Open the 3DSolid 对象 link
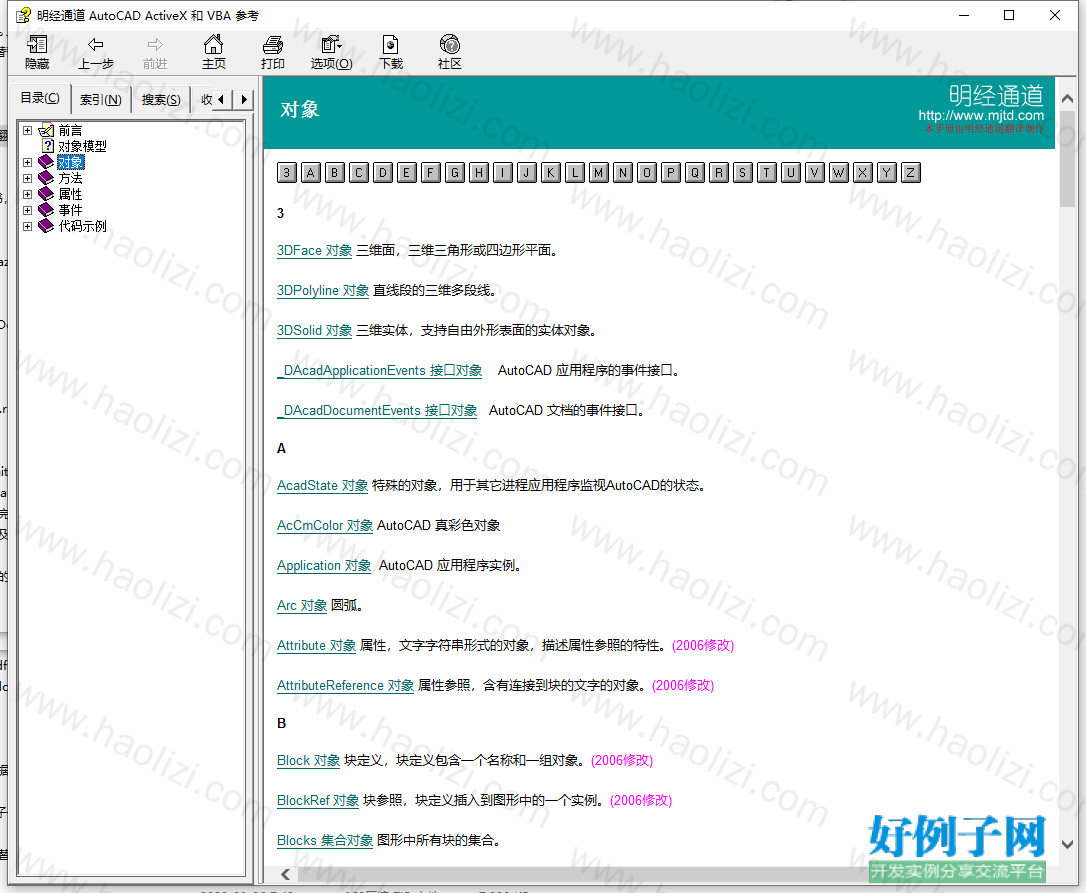The width and height of the screenshot is (1086, 893). pos(314,330)
